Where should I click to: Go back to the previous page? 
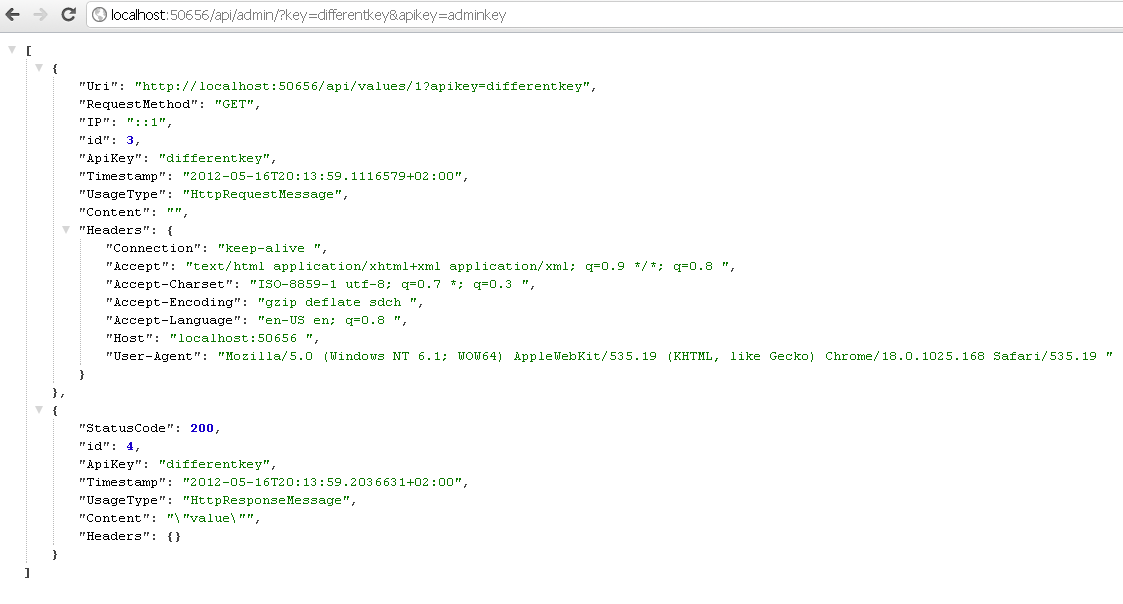pos(13,14)
